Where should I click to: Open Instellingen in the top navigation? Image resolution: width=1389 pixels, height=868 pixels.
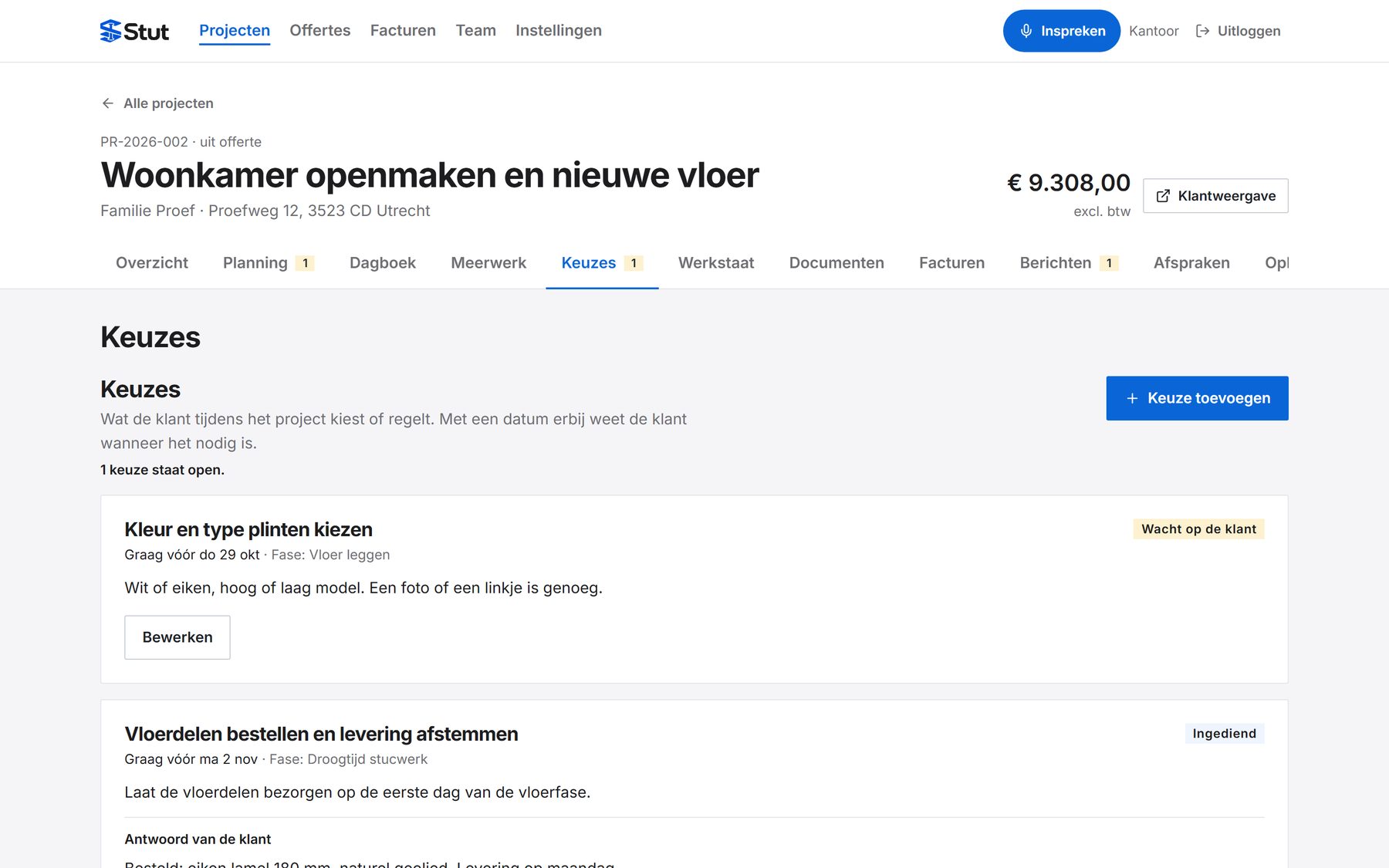tap(559, 31)
